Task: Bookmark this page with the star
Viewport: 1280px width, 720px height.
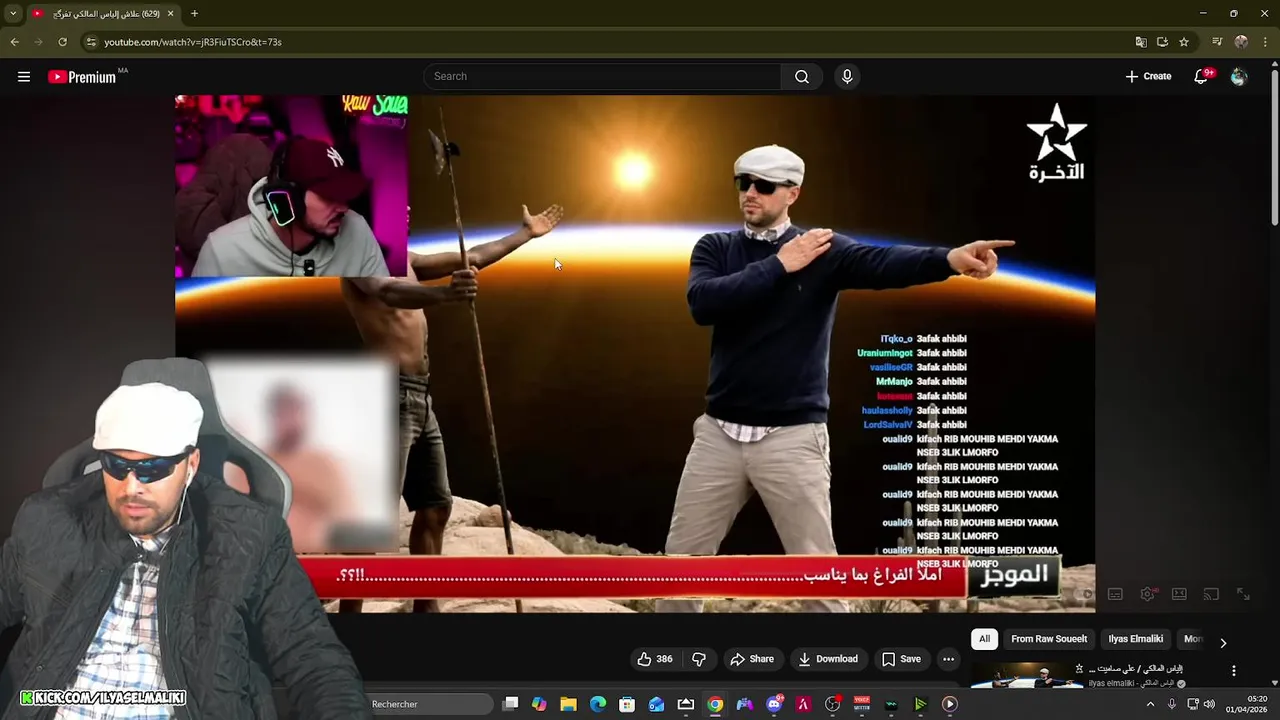Action: (1184, 42)
